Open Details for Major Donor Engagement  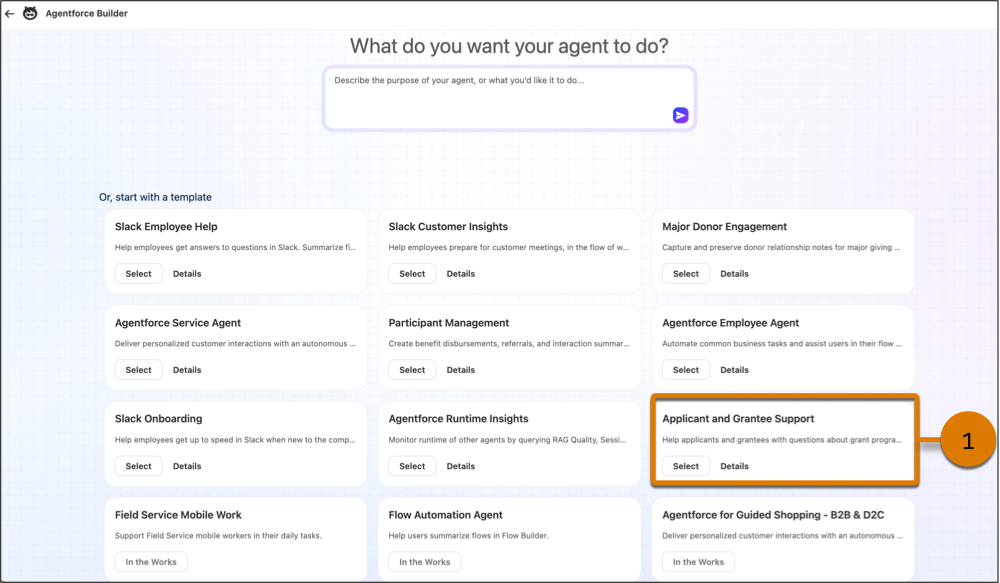734,274
